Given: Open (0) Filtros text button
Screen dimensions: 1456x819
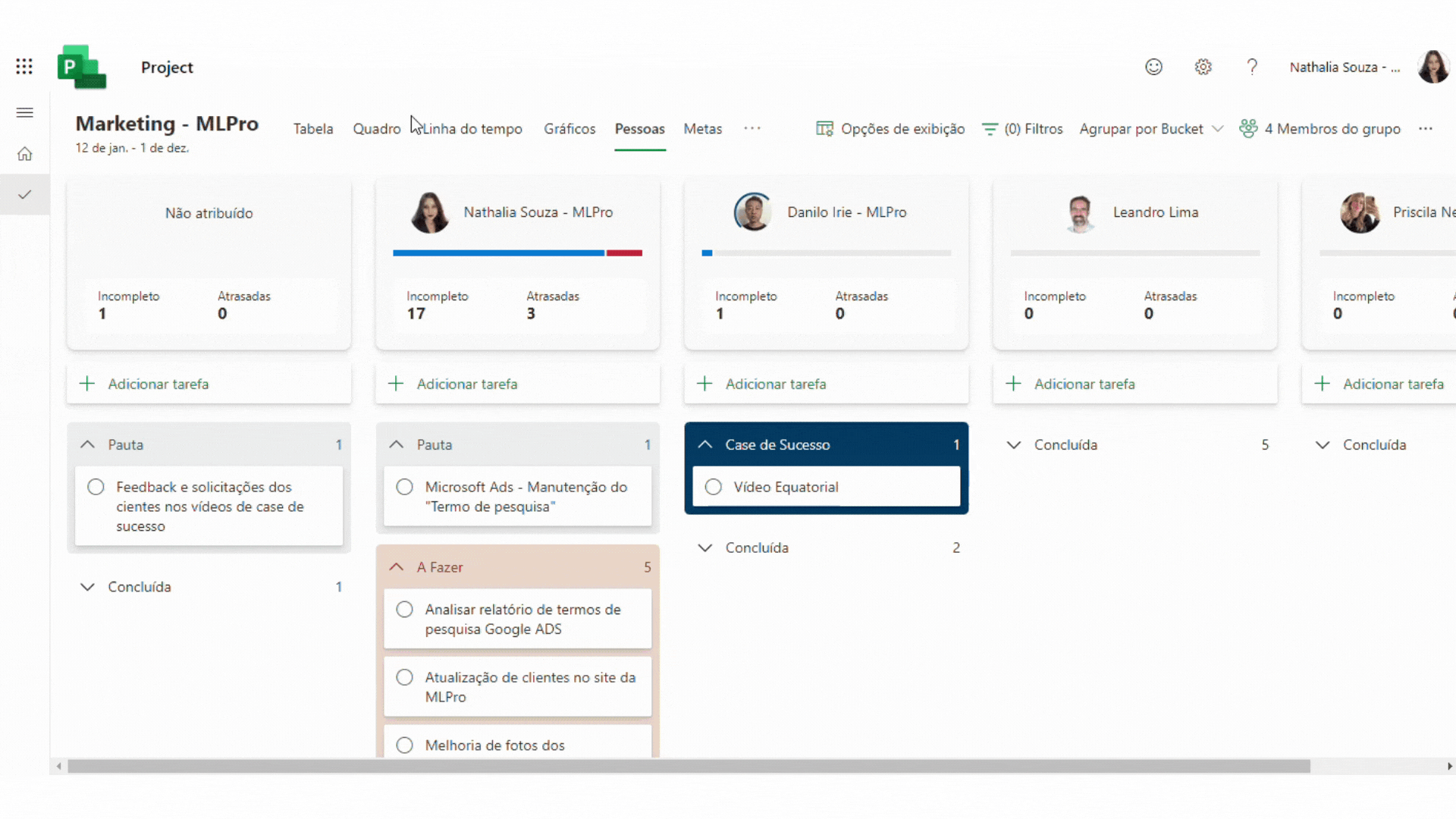Looking at the screenshot, I should [1034, 129].
